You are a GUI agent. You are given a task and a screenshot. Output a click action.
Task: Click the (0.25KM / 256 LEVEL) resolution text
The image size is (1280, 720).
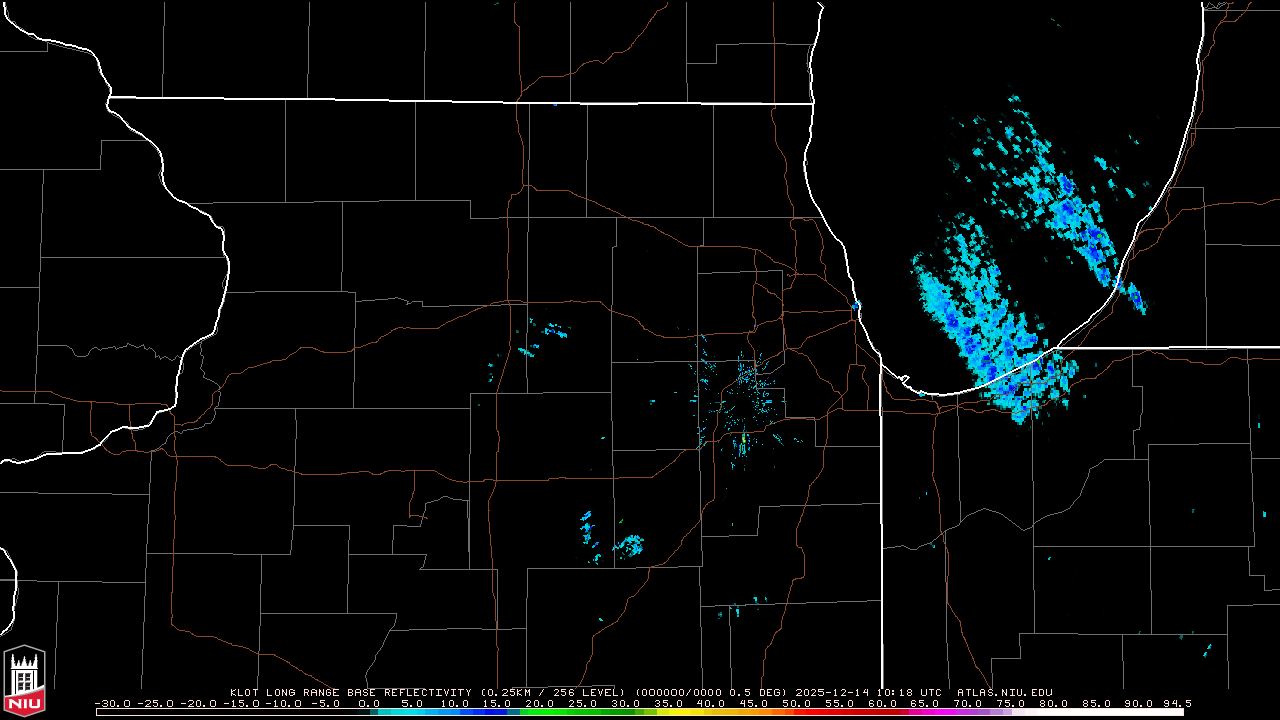(551, 692)
